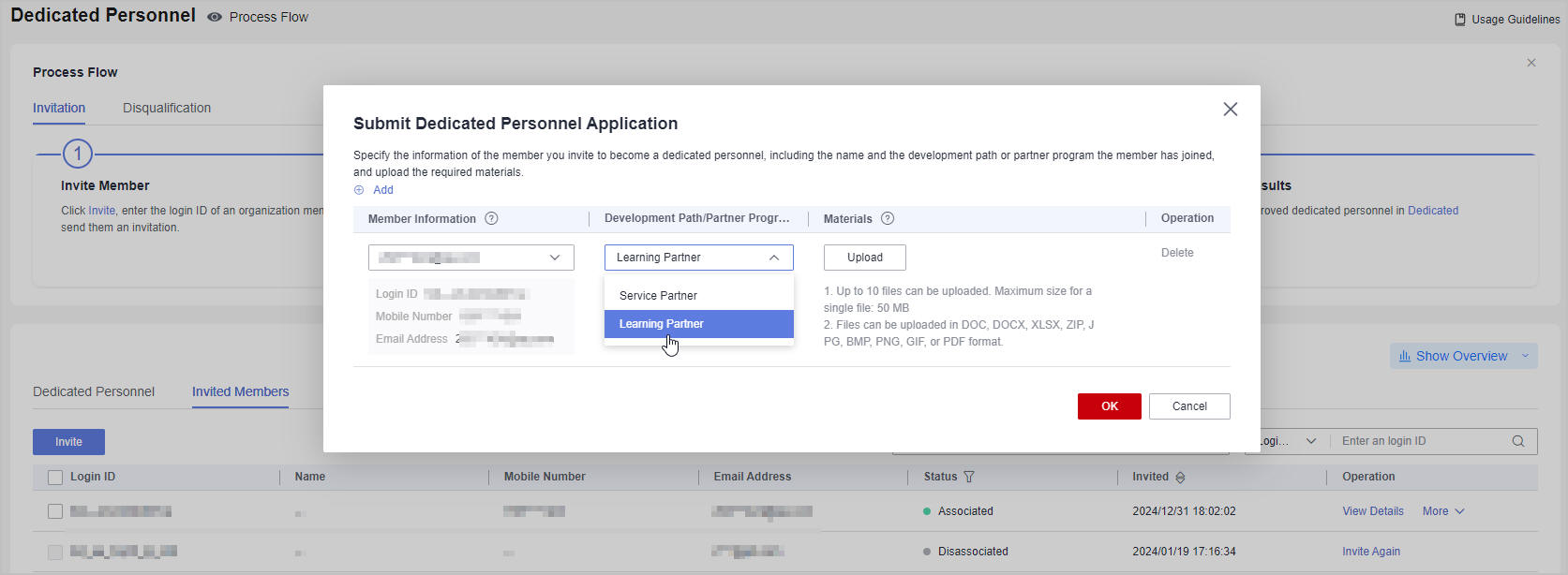Open Usage Guidelines document icon
Screen dimensions: 1568x575
click(x=1459, y=20)
